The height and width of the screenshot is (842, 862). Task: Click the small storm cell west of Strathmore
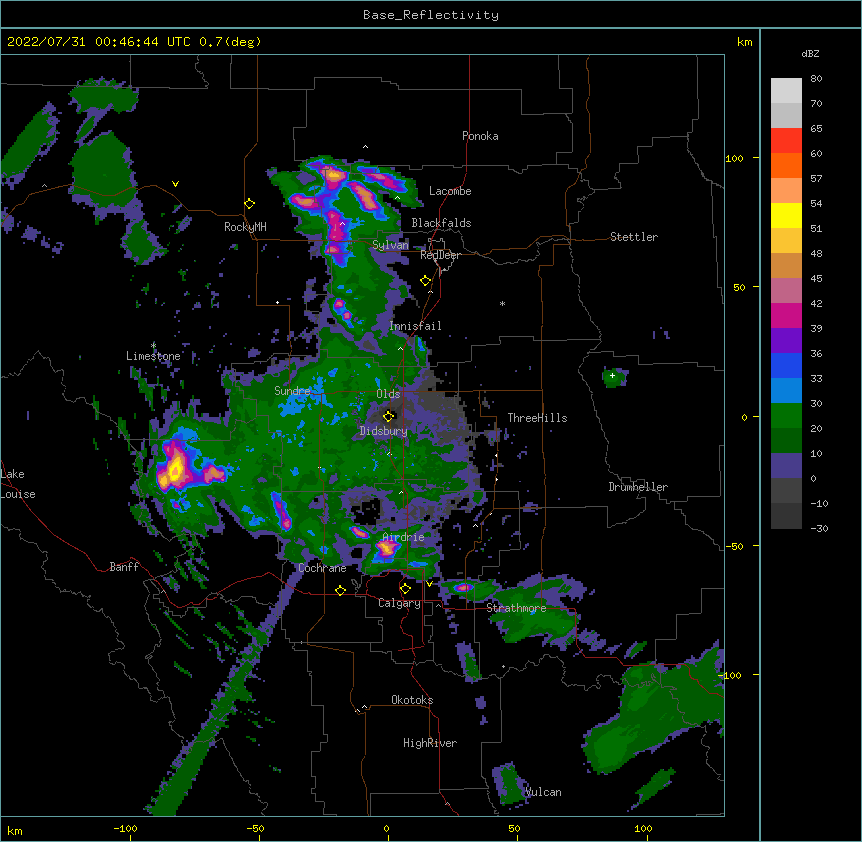click(463, 588)
